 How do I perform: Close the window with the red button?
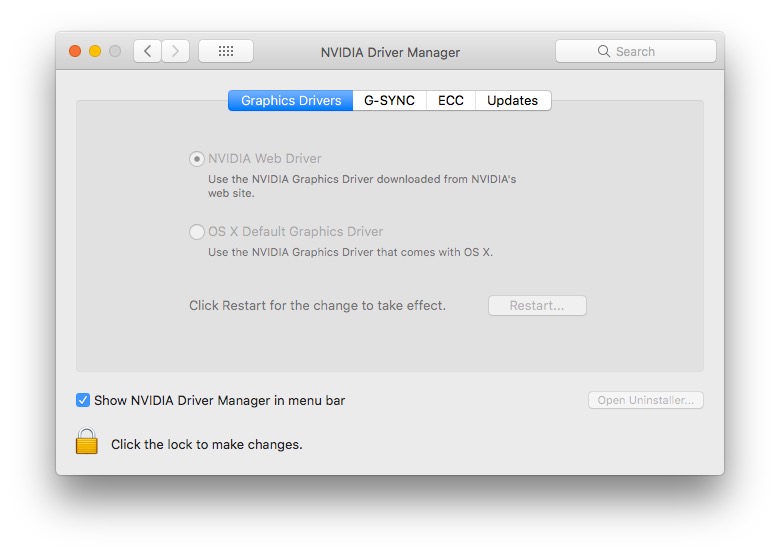[x=75, y=51]
